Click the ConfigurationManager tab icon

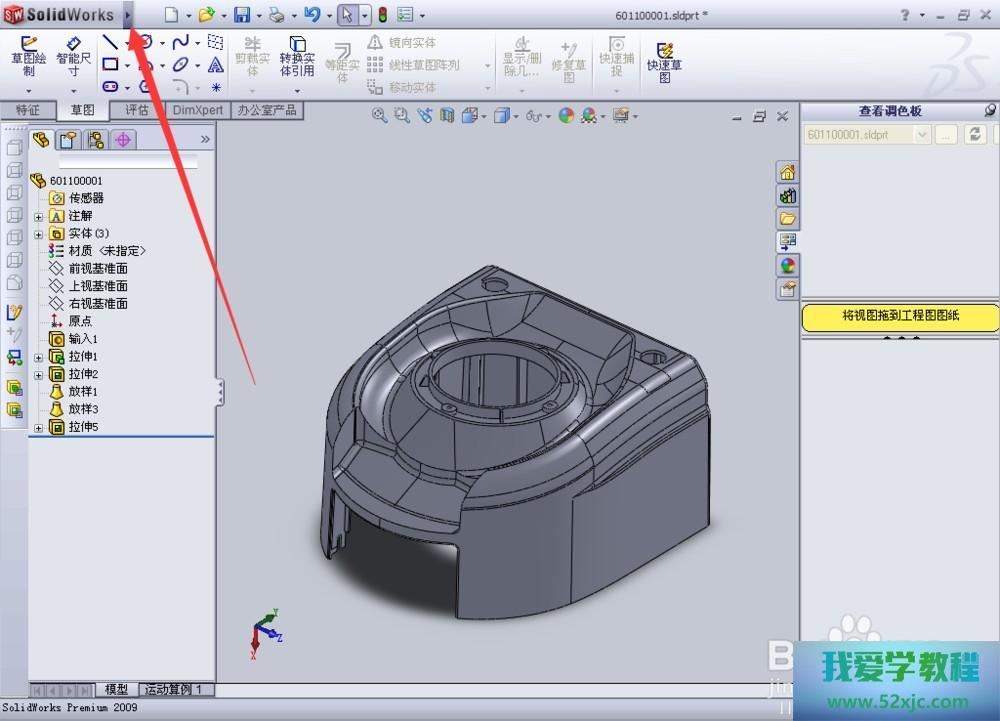coord(96,140)
